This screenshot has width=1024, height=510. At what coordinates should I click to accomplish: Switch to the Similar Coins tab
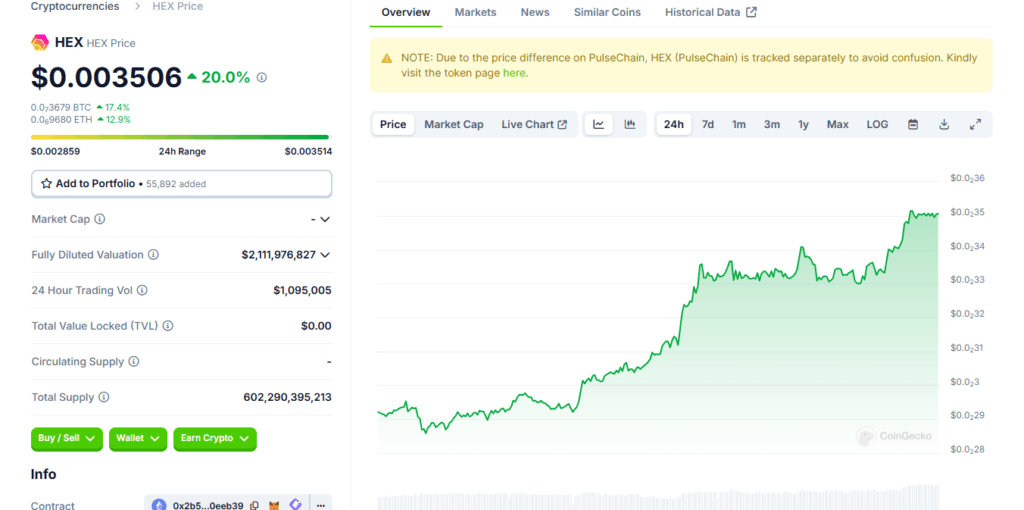(607, 12)
